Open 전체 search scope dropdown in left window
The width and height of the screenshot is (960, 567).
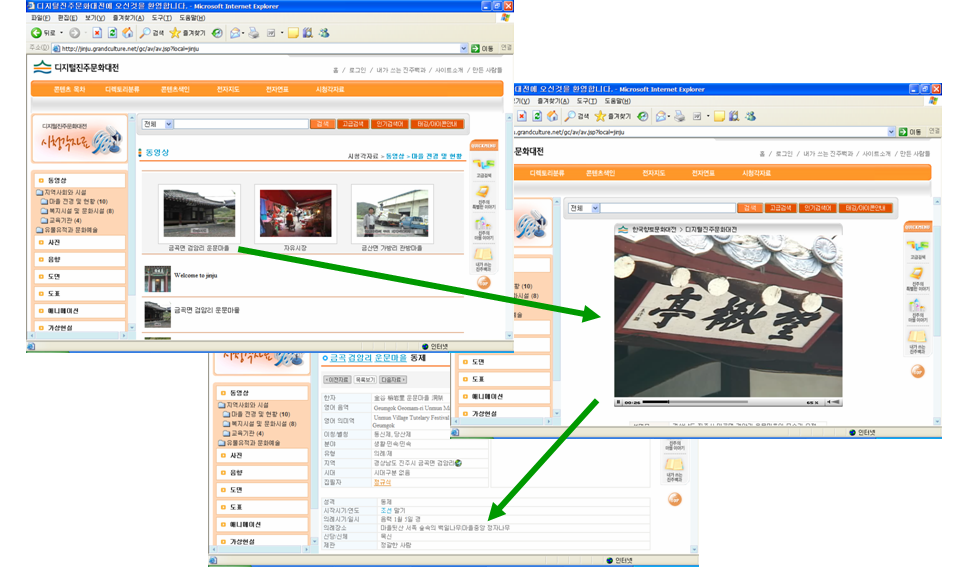pos(157,124)
